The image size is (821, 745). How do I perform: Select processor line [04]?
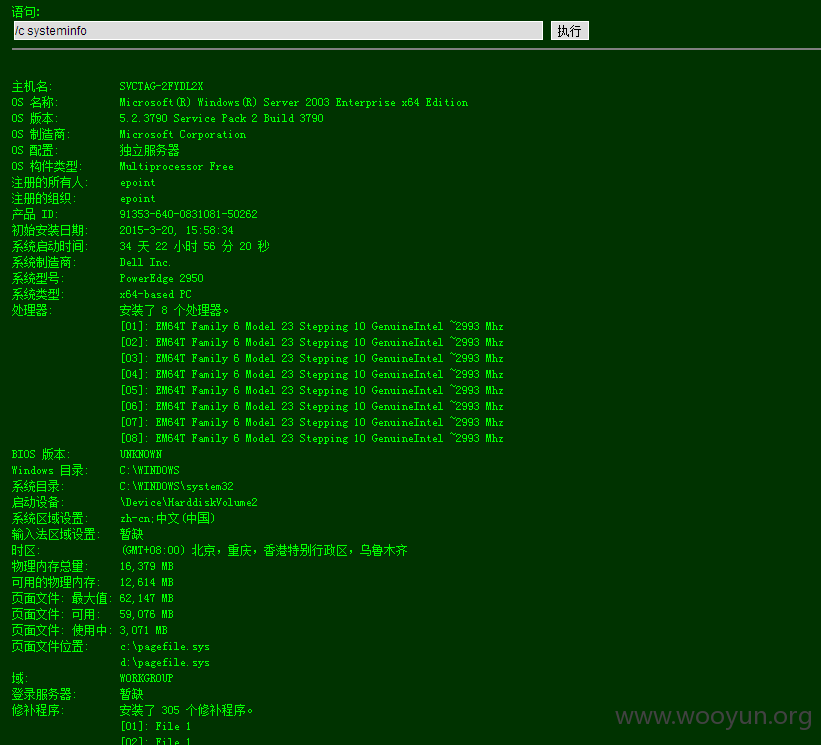pyautogui.click(x=312, y=374)
